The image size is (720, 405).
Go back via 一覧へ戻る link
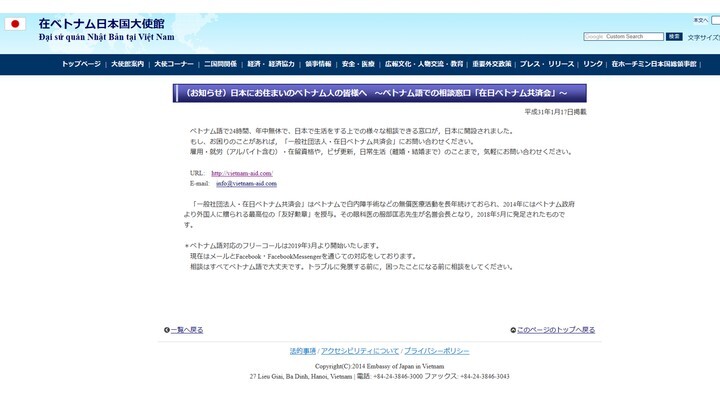pos(187,330)
